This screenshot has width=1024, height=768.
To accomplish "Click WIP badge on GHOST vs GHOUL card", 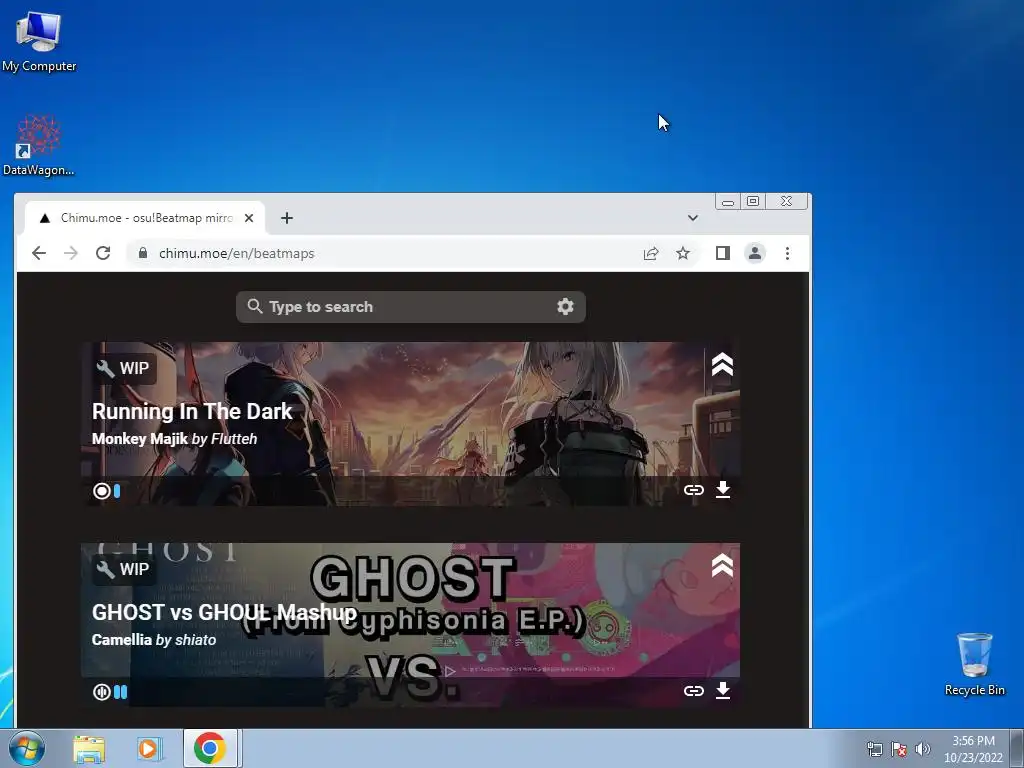I will 123,569.
